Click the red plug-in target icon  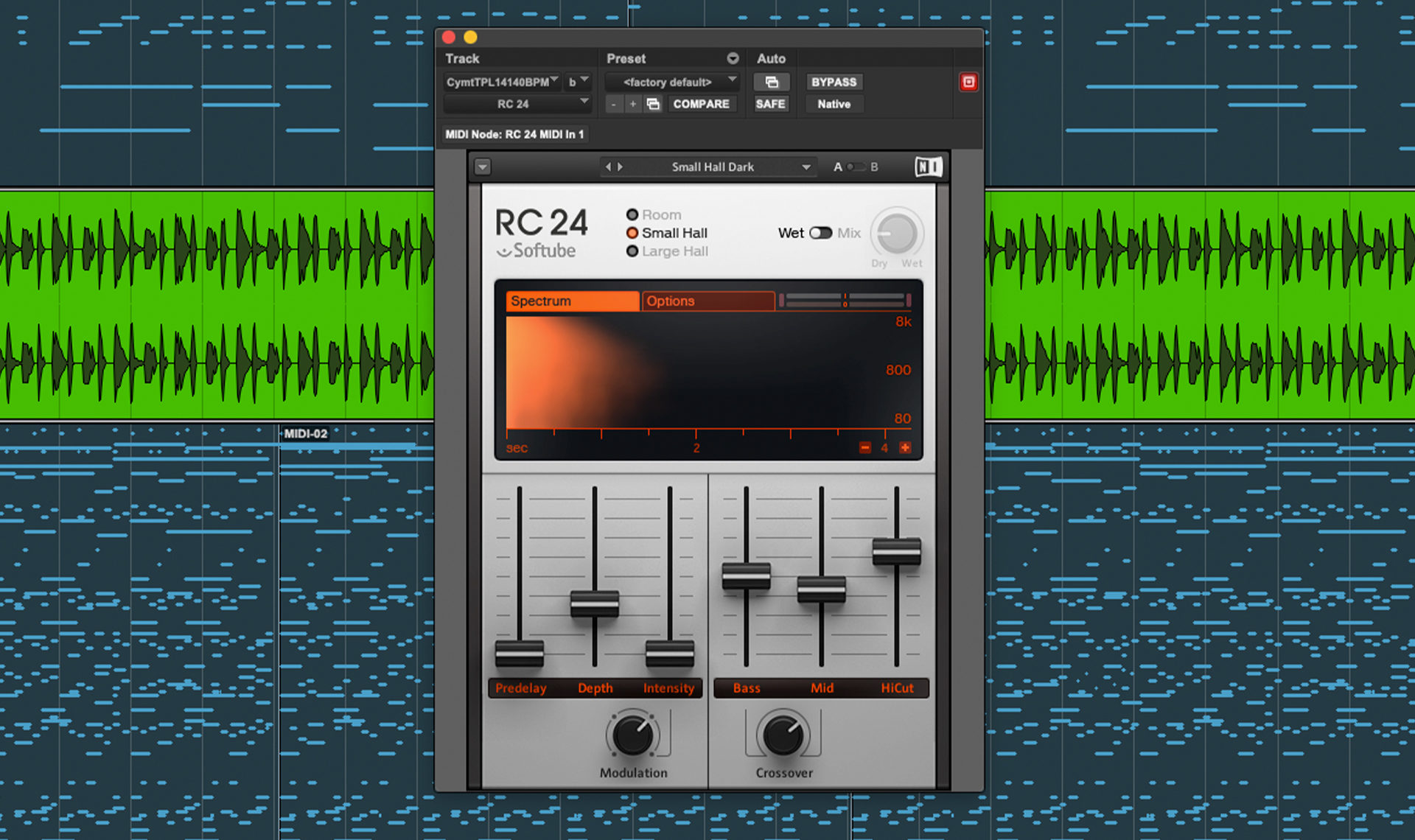tap(968, 82)
